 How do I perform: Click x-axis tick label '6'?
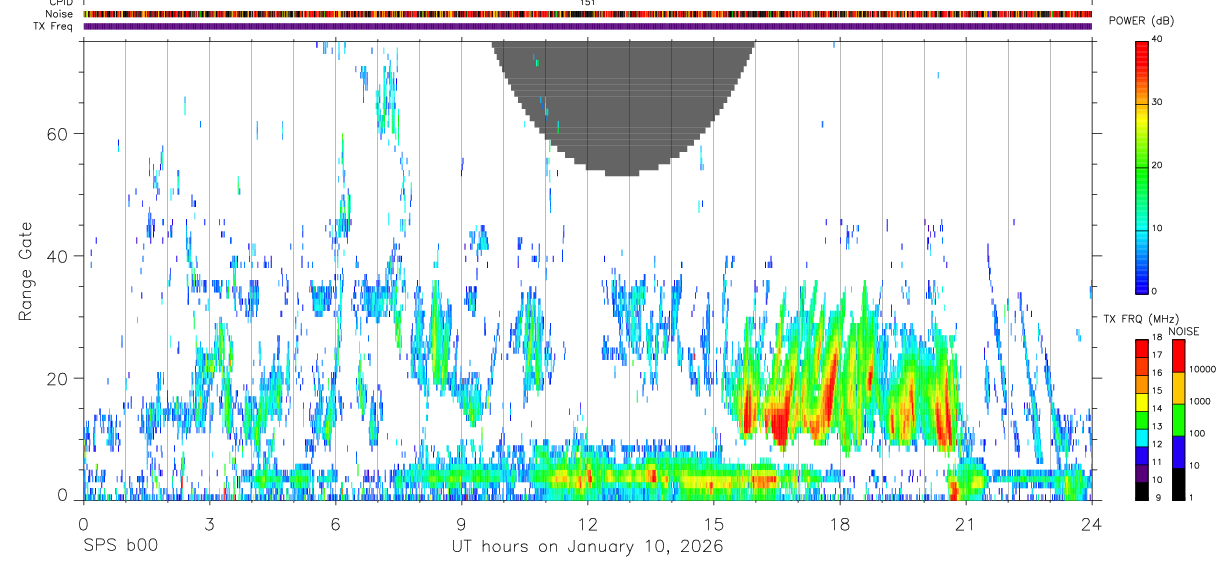click(335, 523)
